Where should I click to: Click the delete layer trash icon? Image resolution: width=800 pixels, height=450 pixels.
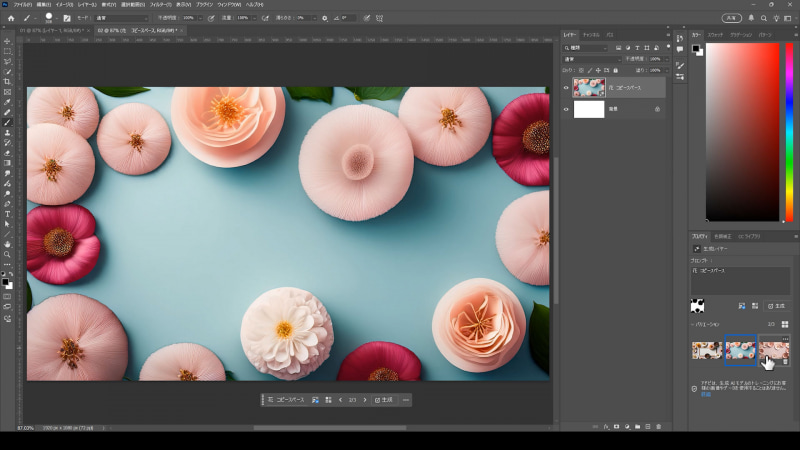point(658,426)
